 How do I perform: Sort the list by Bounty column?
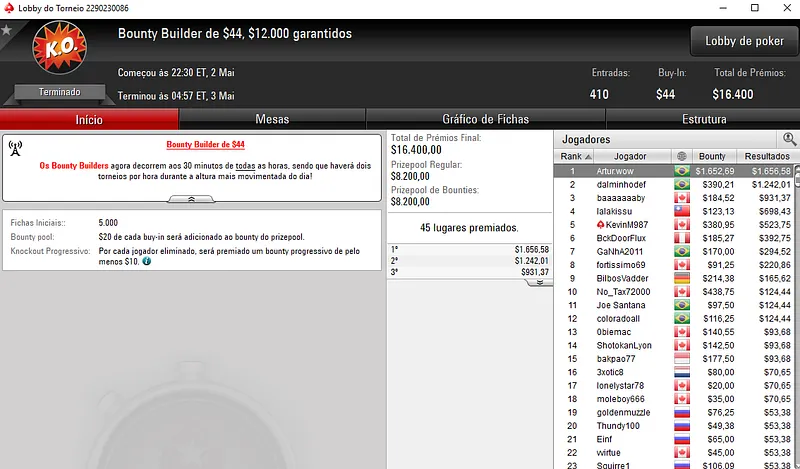click(x=712, y=156)
